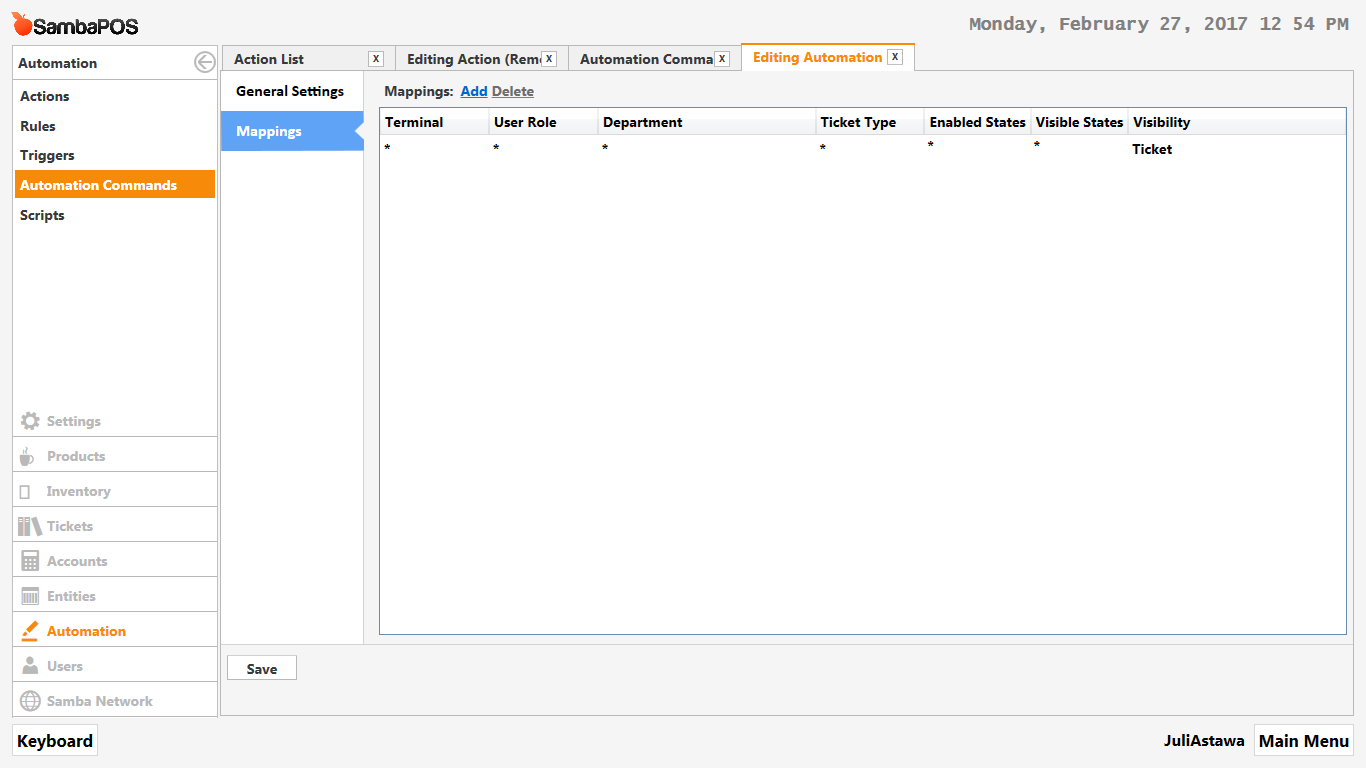Viewport: 1366px width, 768px height.
Task: Open Settings via the gear icon
Action: [x=31, y=421]
